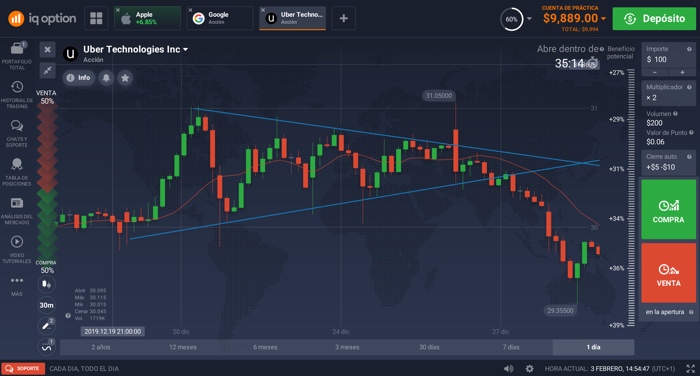
Task: Set a price alert bell icon
Action: (x=106, y=78)
